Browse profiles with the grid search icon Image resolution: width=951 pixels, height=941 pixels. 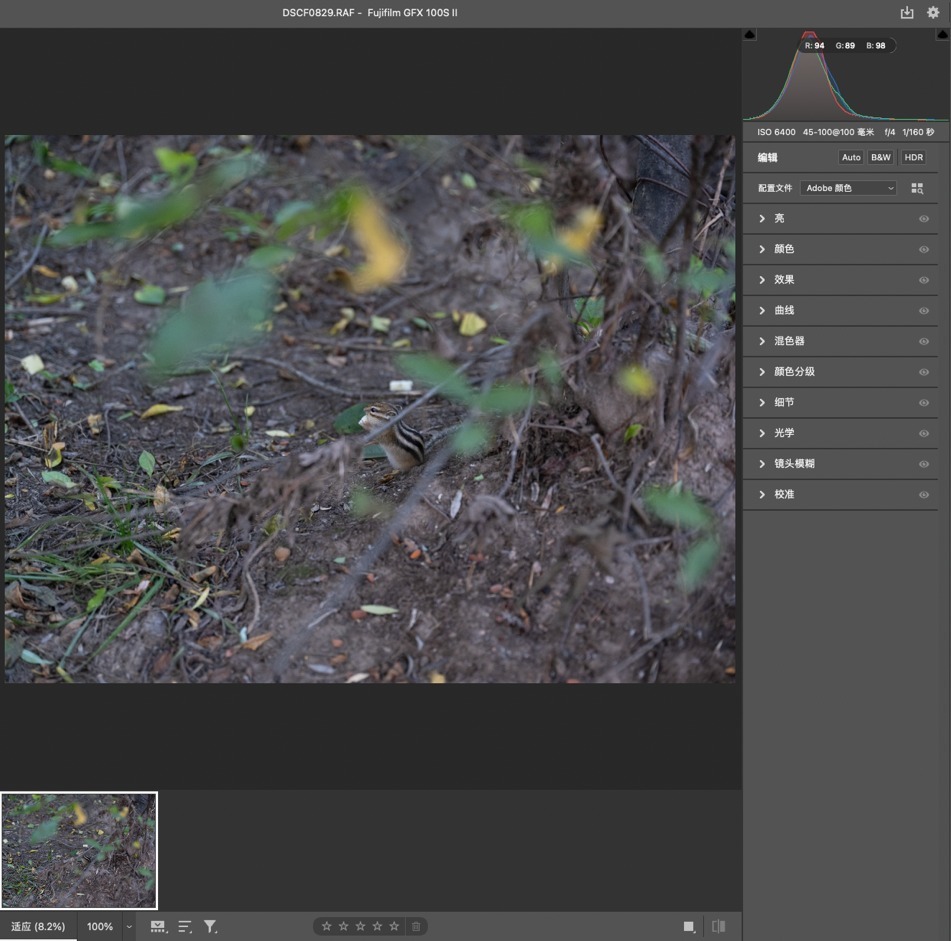(x=917, y=188)
